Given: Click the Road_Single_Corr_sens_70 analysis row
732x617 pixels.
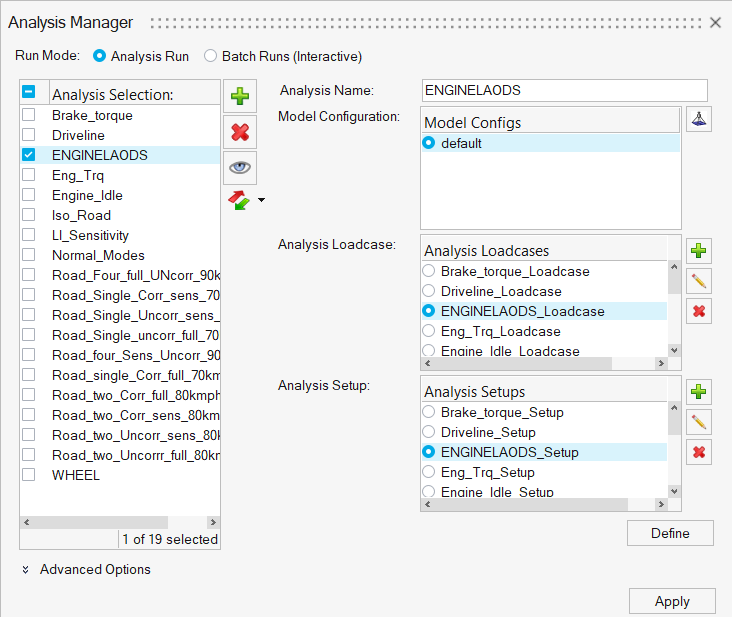Looking at the screenshot, I should [120, 295].
